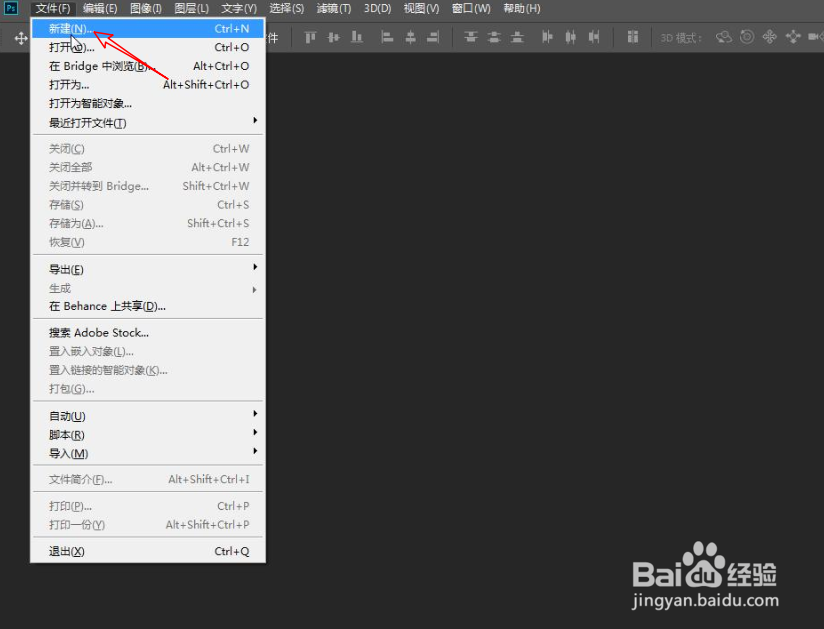Open the 滤镜(T) menu
The width and height of the screenshot is (824, 629).
click(334, 8)
